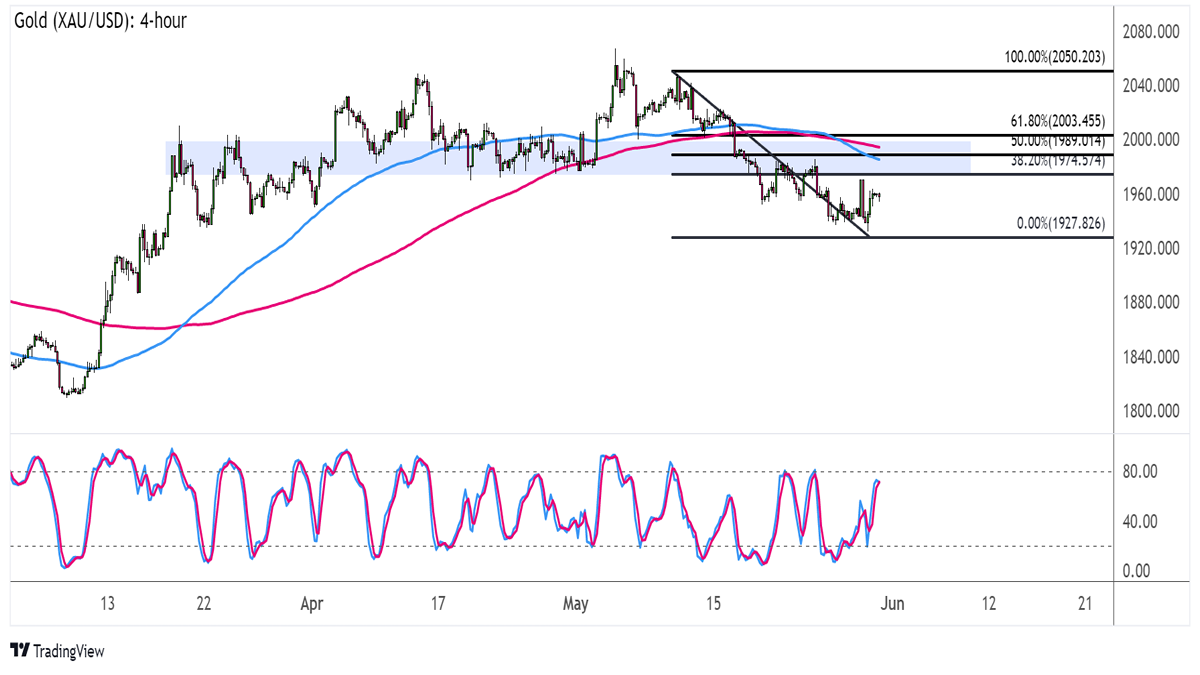
Task: Click the descending black trendline
Action: coord(770,154)
